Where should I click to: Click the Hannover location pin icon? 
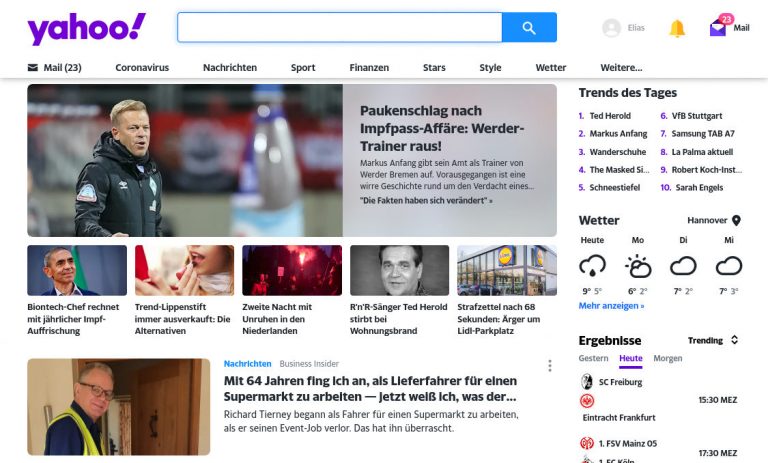[x=736, y=220]
